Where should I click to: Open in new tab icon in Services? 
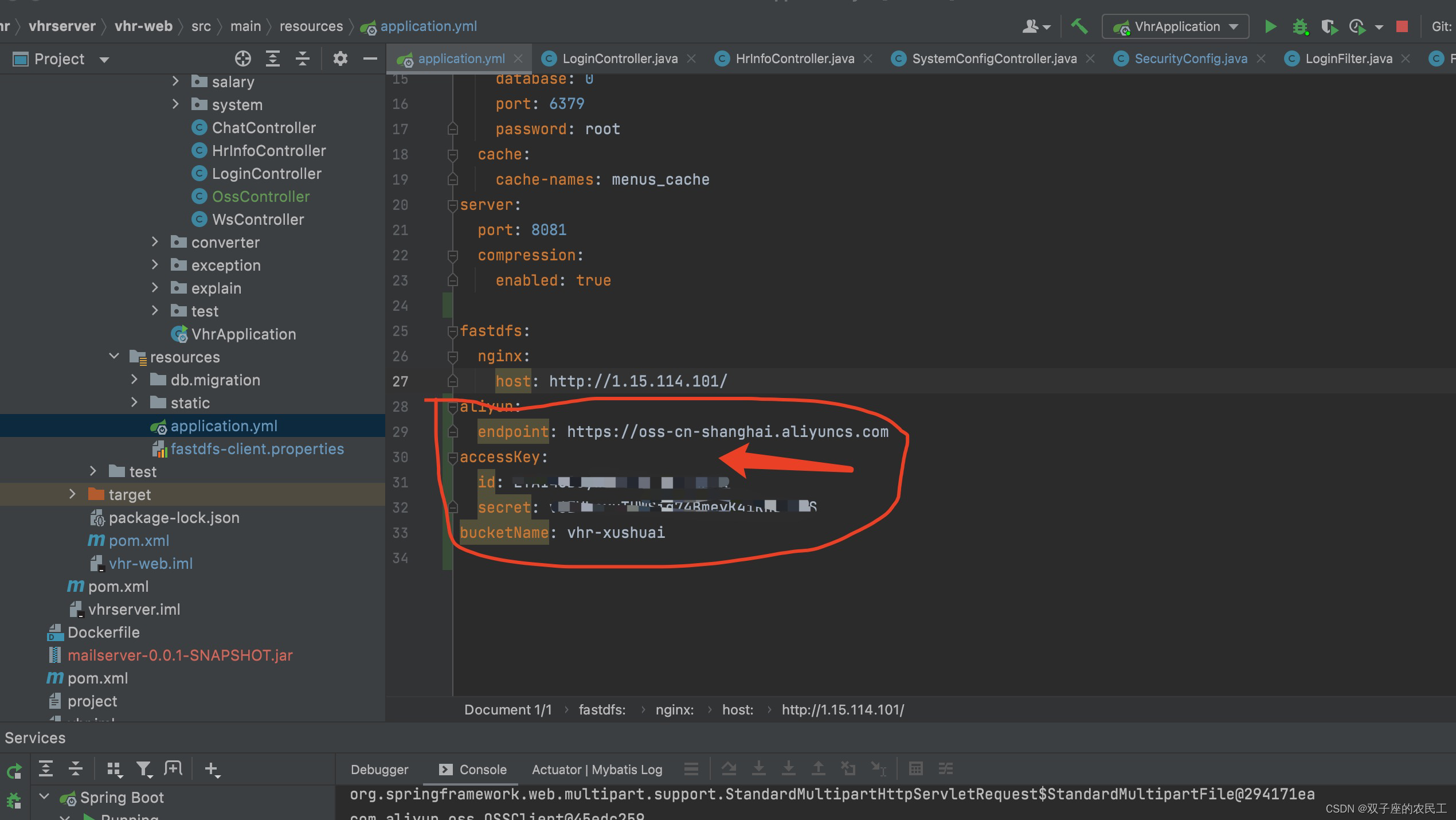(x=173, y=768)
